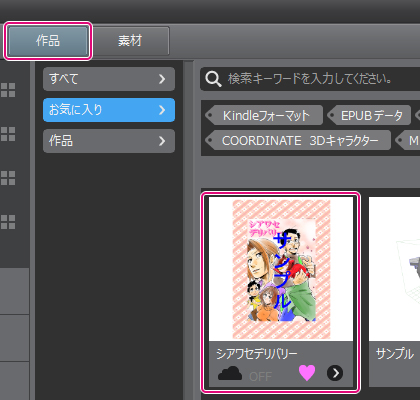
Task: Select the 作品 category in sidebar
Action: point(109,141)
